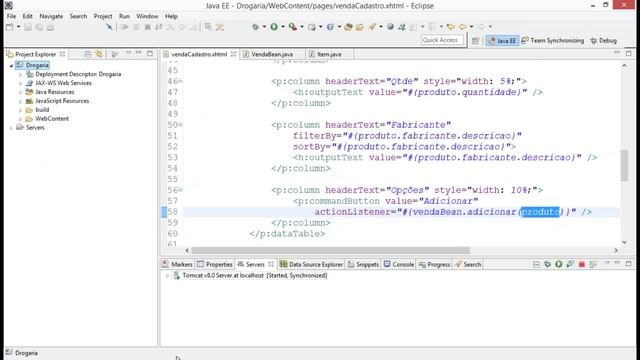
Task: Click the green Run toolbar icon
Action: point(274,27)
